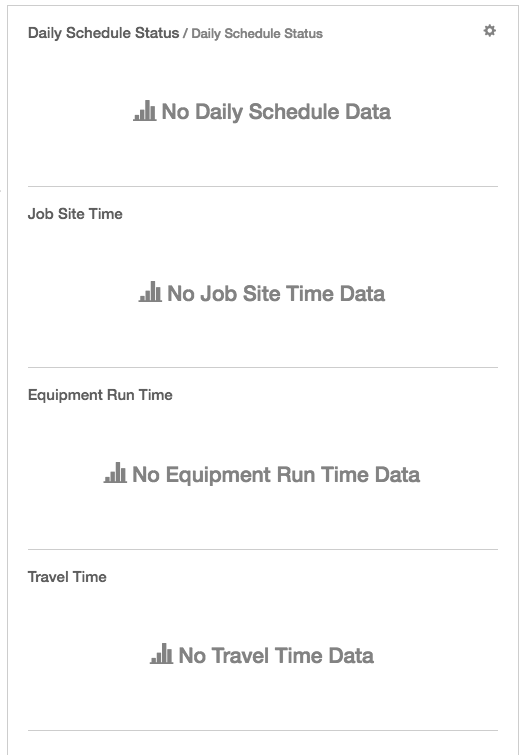Click the divider line above Job Site Time
Screen dimensions: 526x755
[263, 186]
